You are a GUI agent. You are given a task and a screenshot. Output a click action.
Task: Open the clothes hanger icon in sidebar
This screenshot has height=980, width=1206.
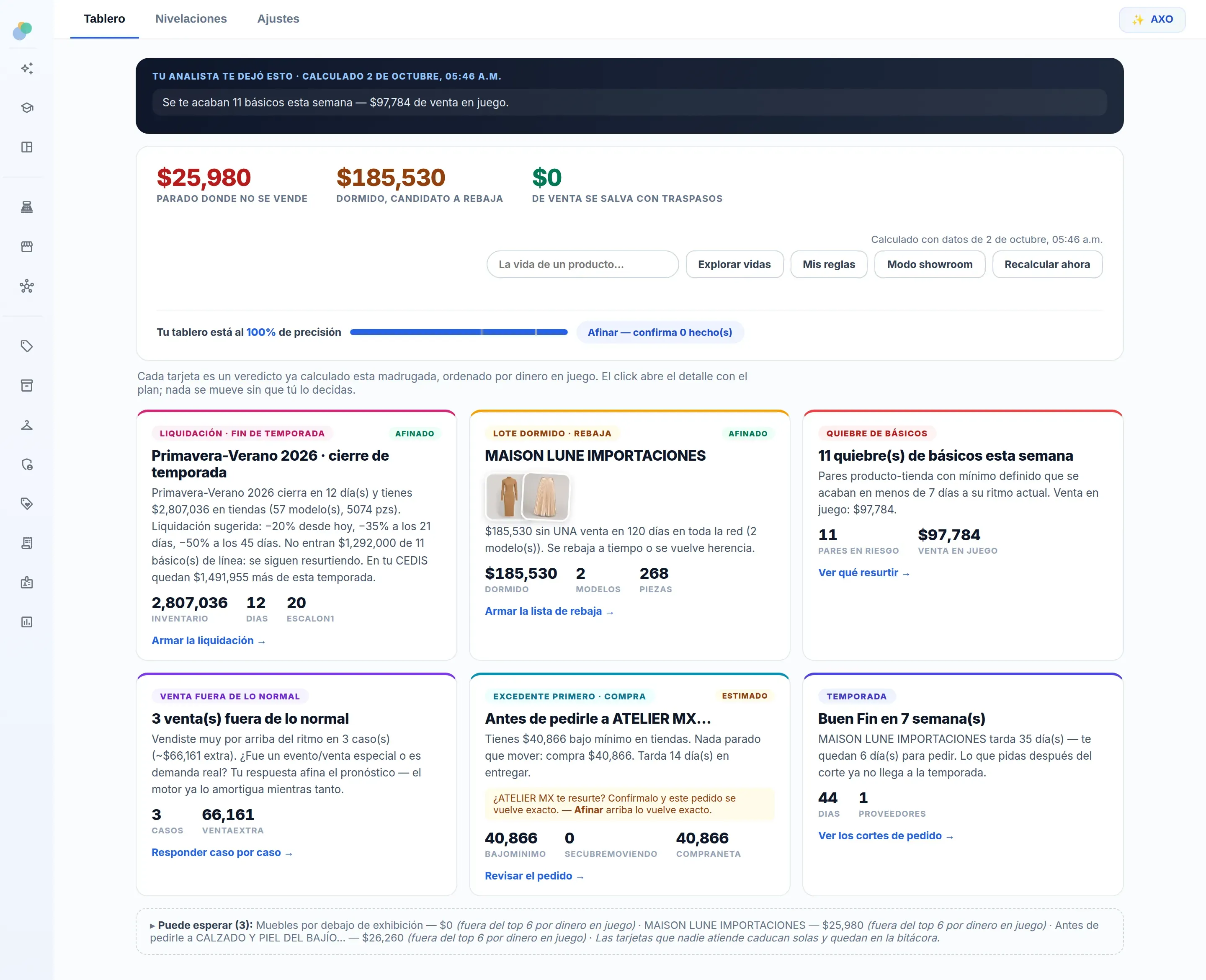coord(26,425)
